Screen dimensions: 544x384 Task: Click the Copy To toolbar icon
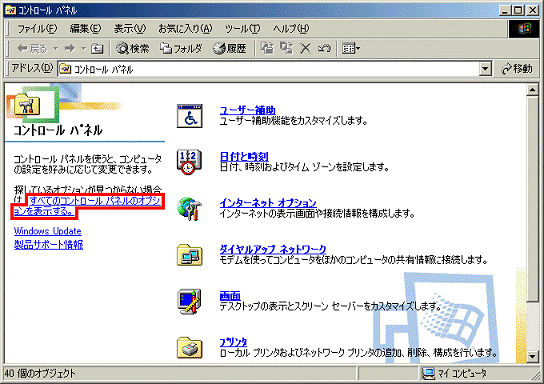287,48
